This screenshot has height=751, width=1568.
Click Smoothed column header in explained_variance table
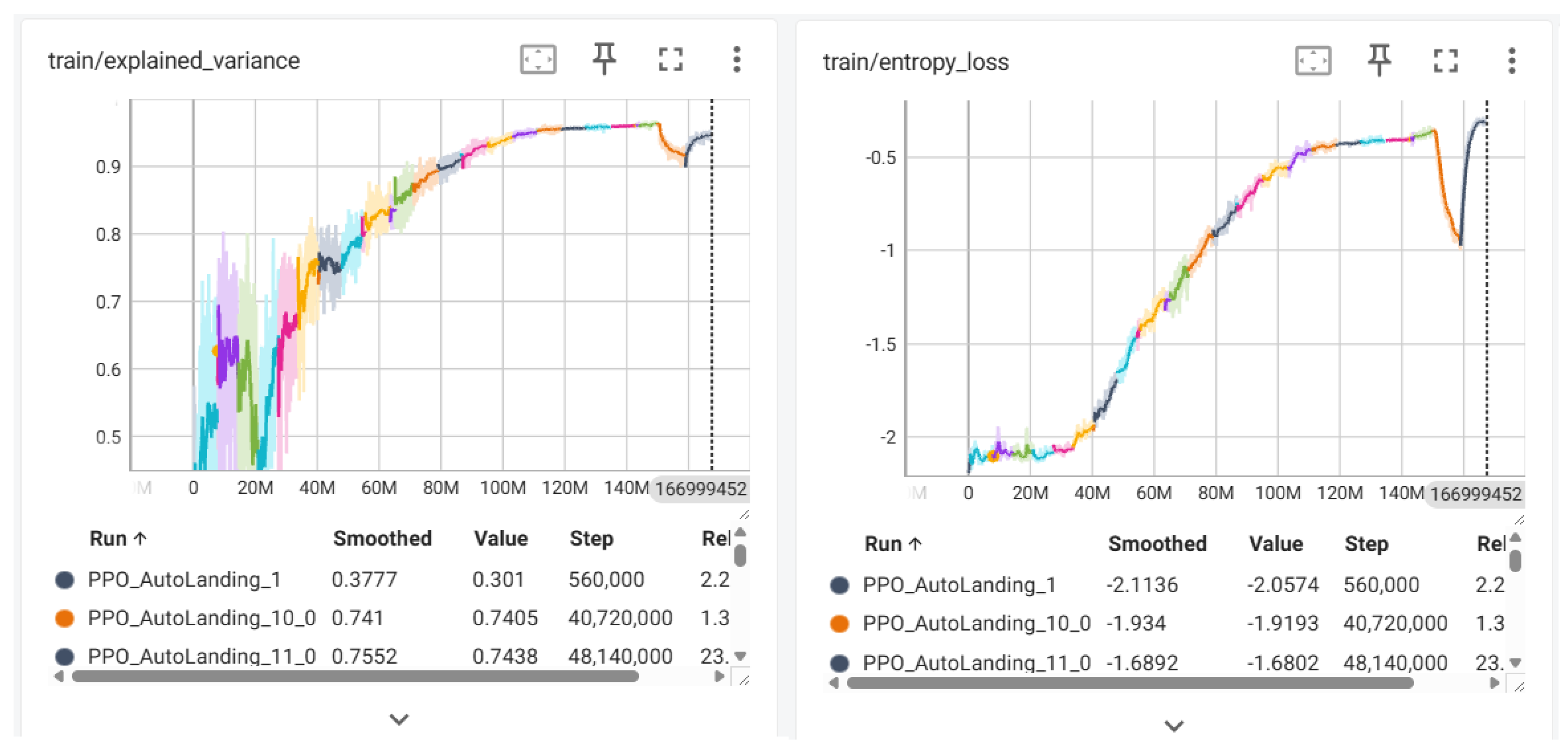(382, 538)
